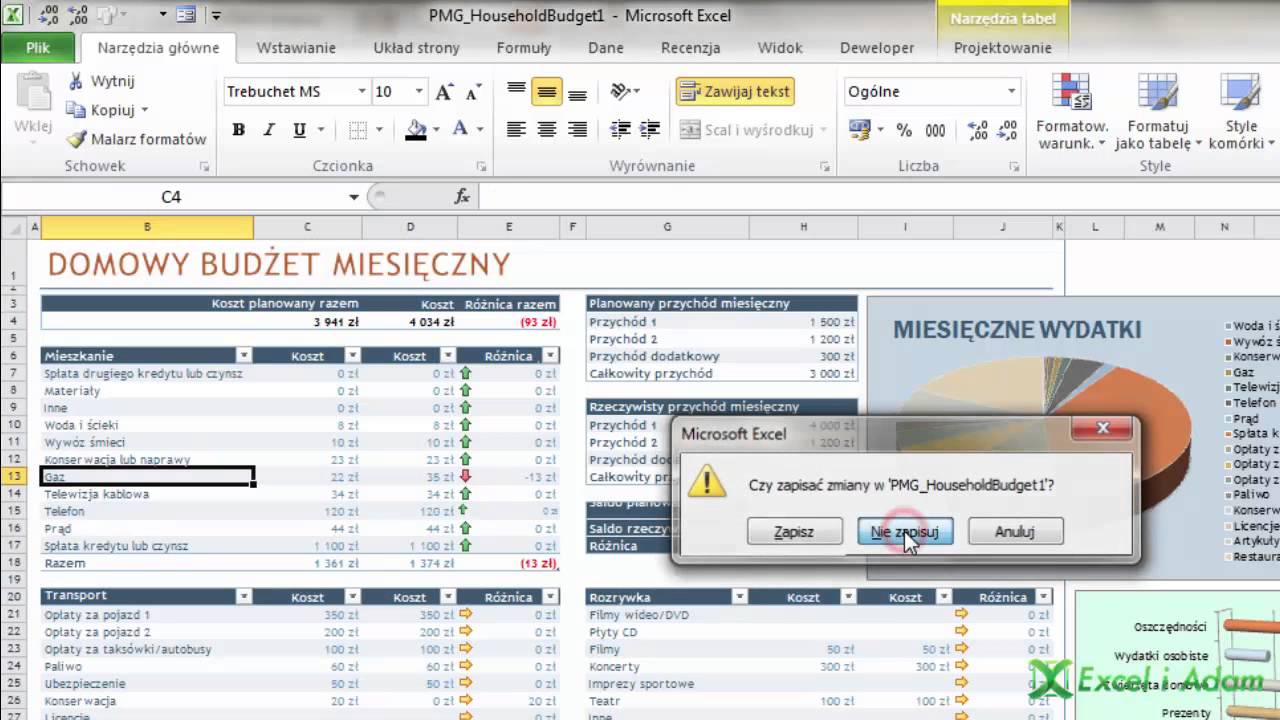Click the Name Box showing C4
This screenshot has width=1280, height=720.
pyautogui.click(x=171, y=197)
